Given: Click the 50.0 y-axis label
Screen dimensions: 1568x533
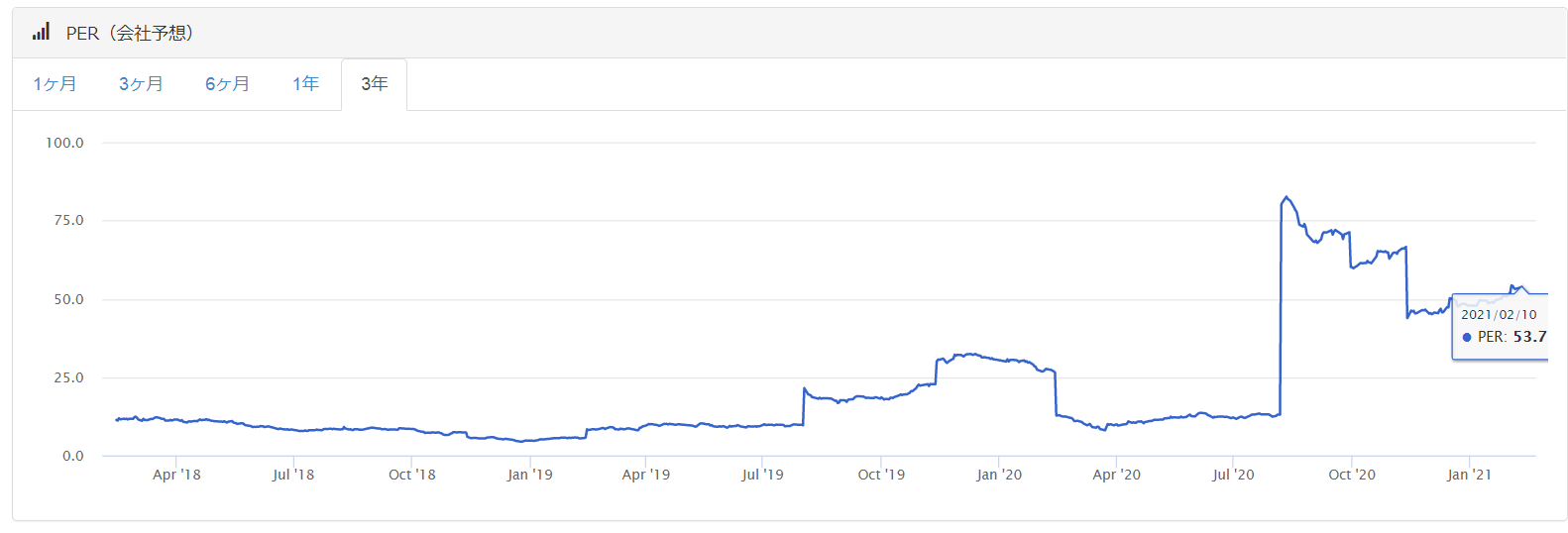Looking at the screenshot, I should [68, 299].
